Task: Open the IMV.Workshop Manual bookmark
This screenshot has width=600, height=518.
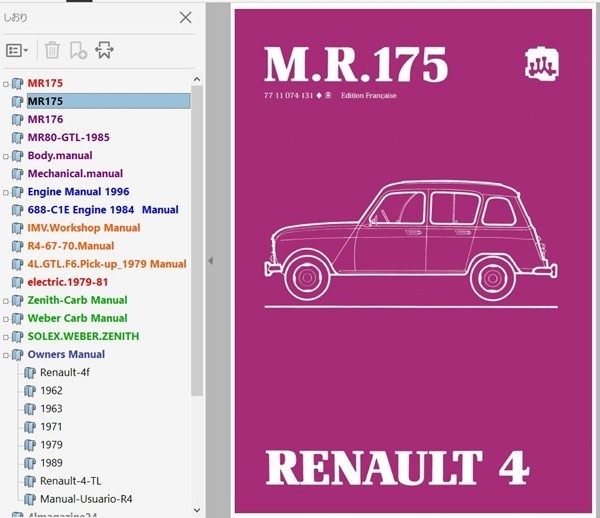Action: [x=84, y=228]
